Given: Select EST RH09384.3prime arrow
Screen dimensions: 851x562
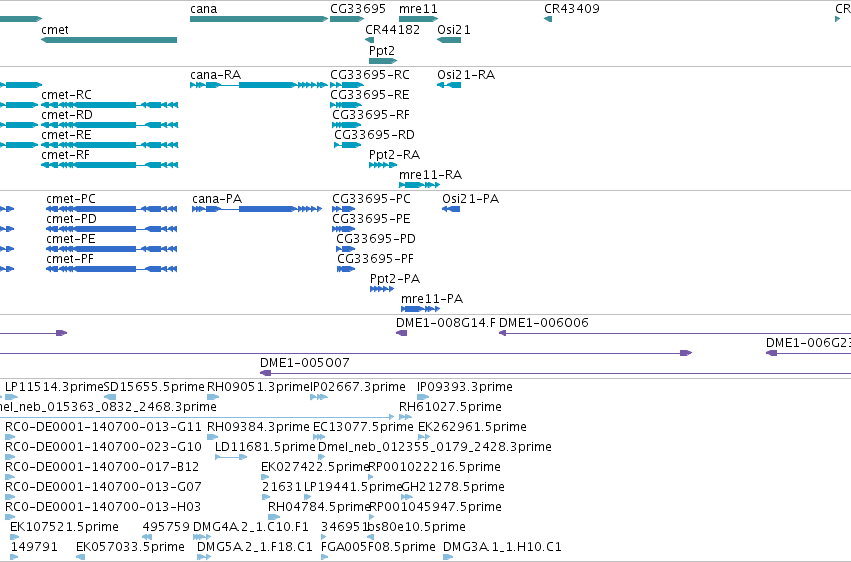Looking at the screenshot, I should [x=213, y=437].
